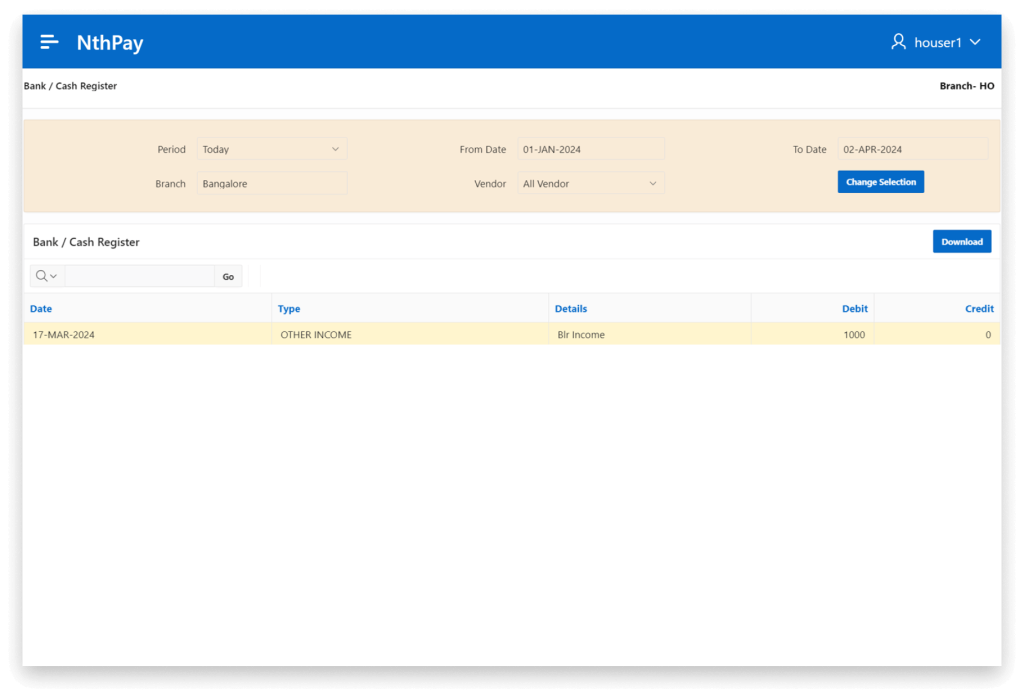Image resolution: width=1024 pixels, height=697 pixels.
Task: Click the user profile icon
Action: click(x=898, y=42)
